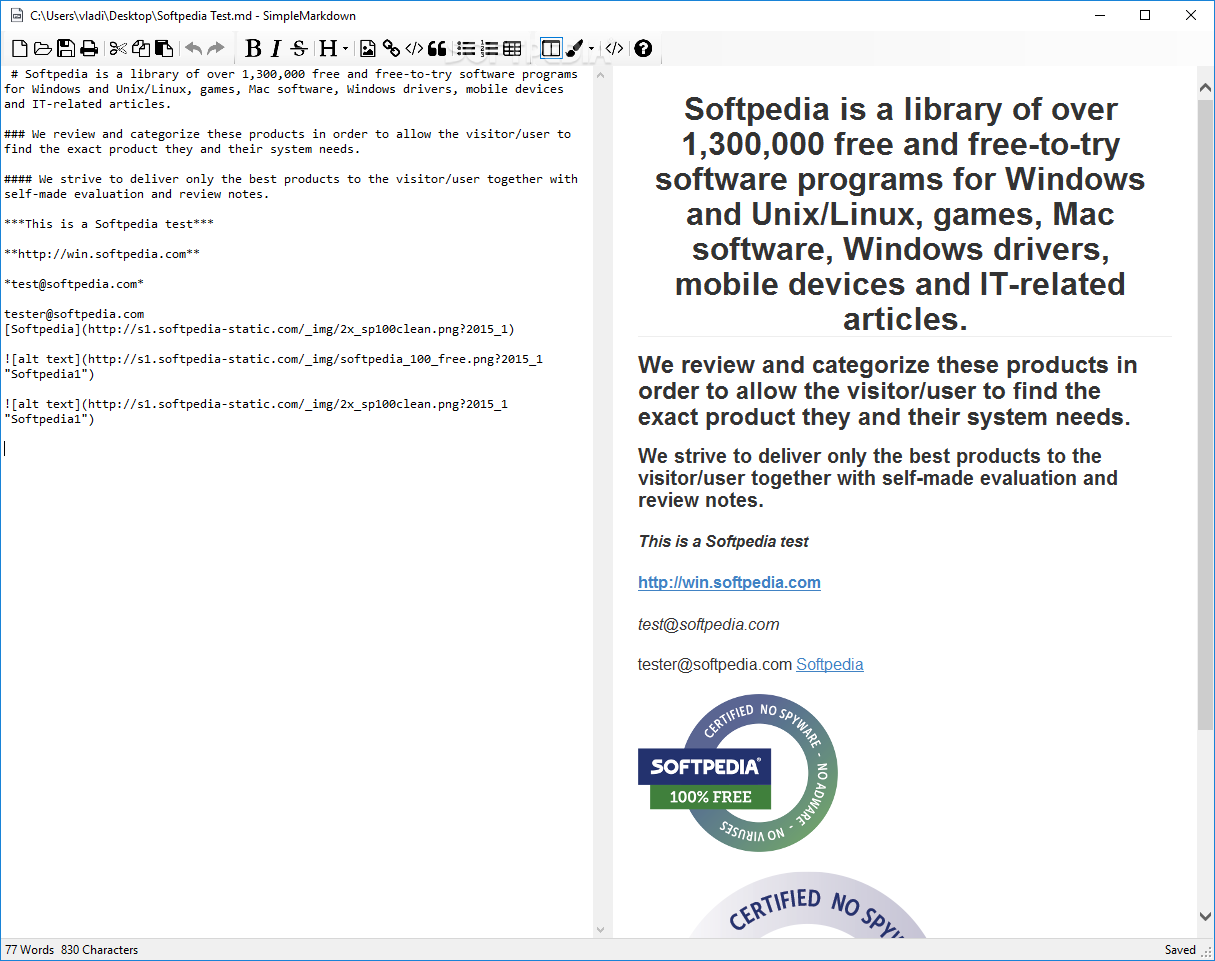
Task: Click editor line 'tester@softpedia.com'
Action: pyautogui.click(x=74, y=314)
